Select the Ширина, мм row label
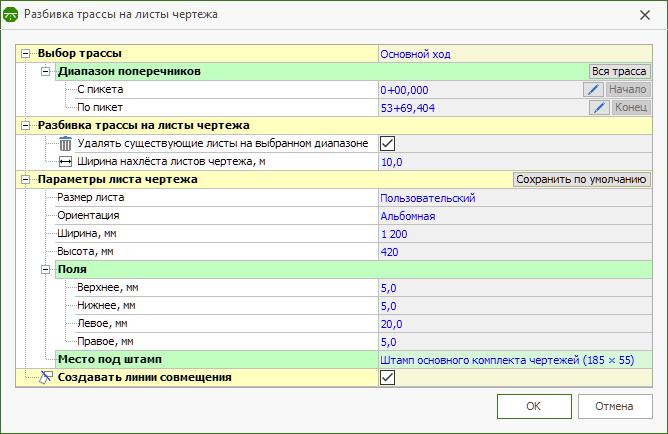This screenshot has height=434, width=668. [87, 233]
